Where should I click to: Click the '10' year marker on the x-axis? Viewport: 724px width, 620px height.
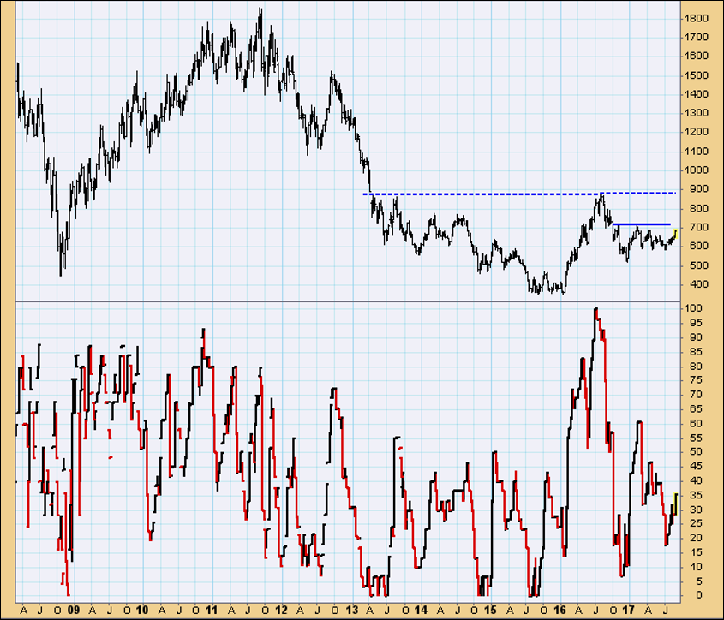pos(142,609)
